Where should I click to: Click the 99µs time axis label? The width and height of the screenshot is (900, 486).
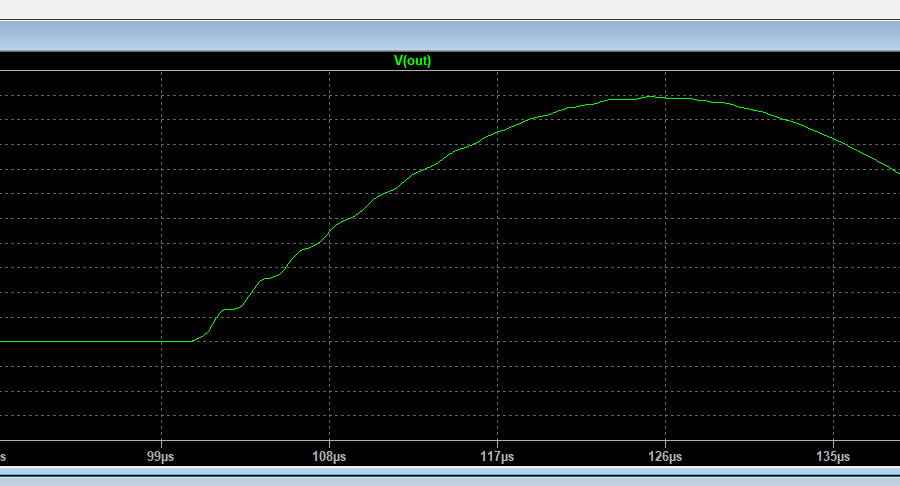pos(161,457)
